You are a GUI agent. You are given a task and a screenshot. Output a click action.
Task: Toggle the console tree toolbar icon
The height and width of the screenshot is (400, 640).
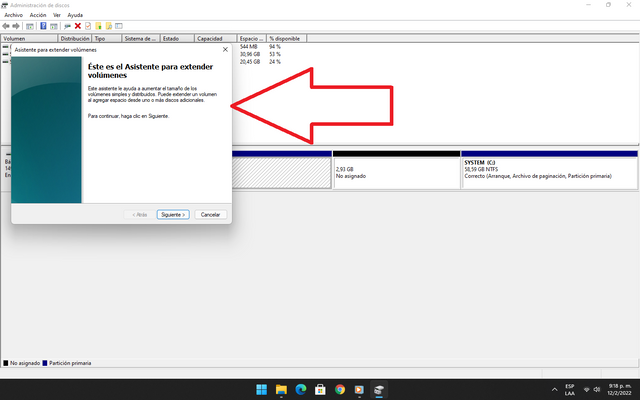click(x=30, y=26)
